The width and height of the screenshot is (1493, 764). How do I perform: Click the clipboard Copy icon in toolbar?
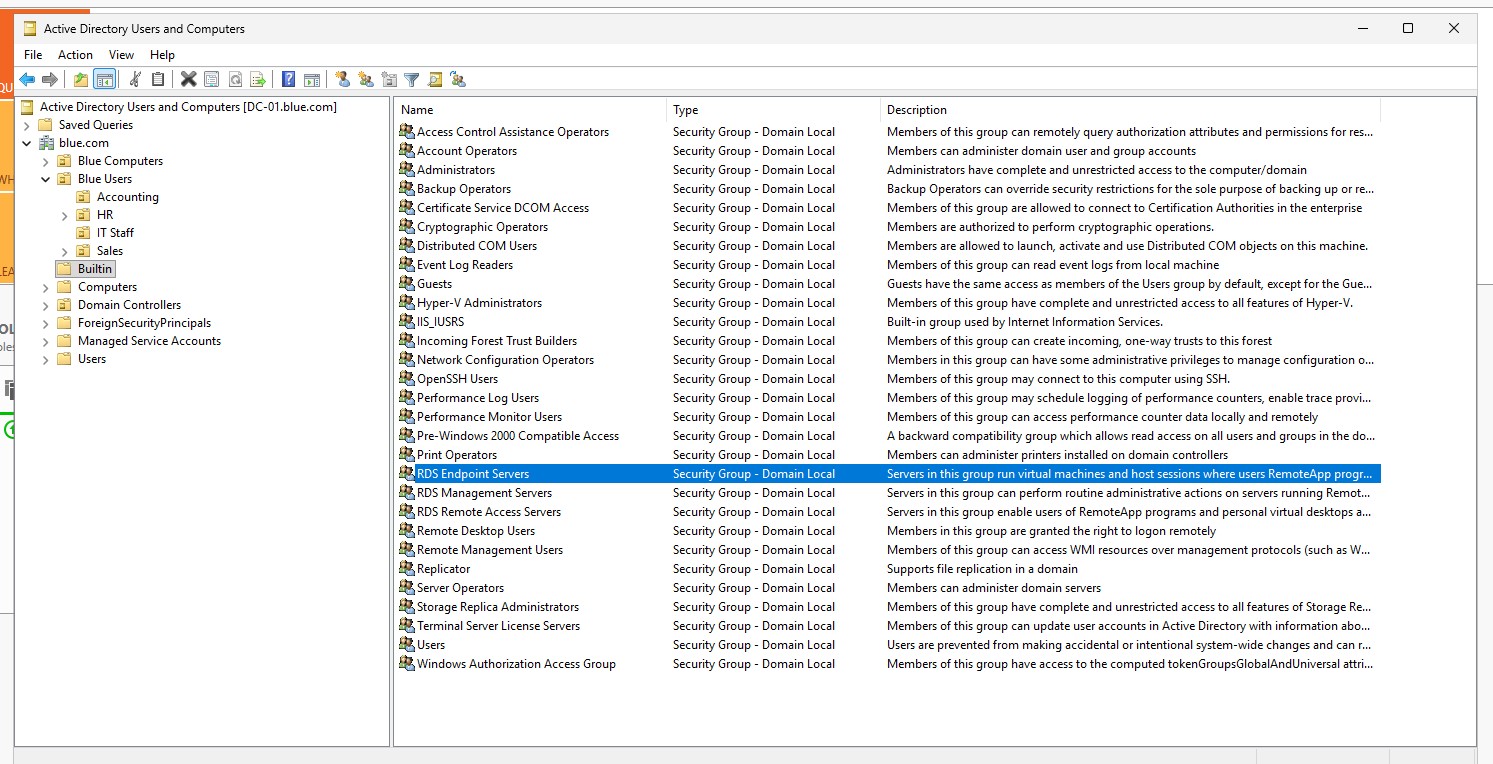click(158, 80)
